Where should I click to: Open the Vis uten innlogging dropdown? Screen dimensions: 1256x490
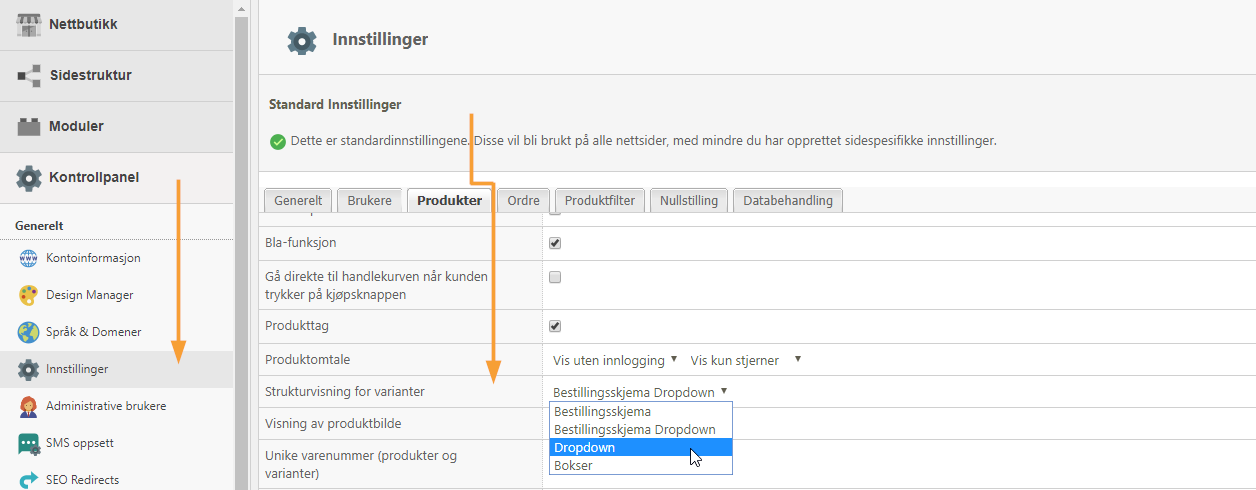click(616, 360)
